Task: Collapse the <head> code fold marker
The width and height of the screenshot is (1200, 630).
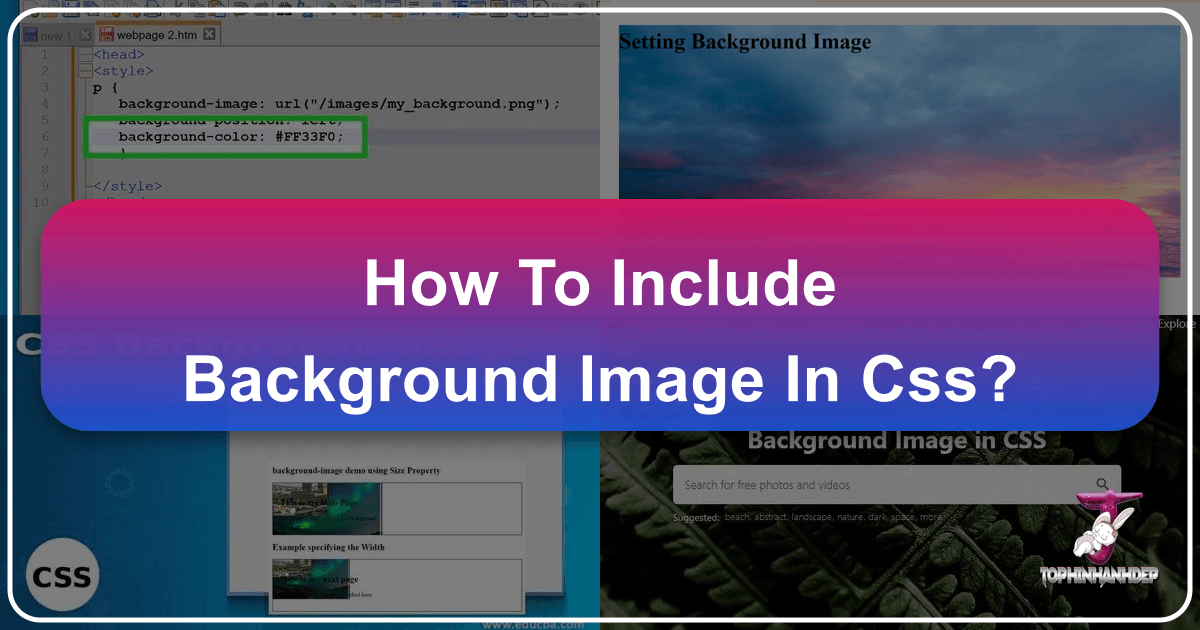Action: pos(83,54)
